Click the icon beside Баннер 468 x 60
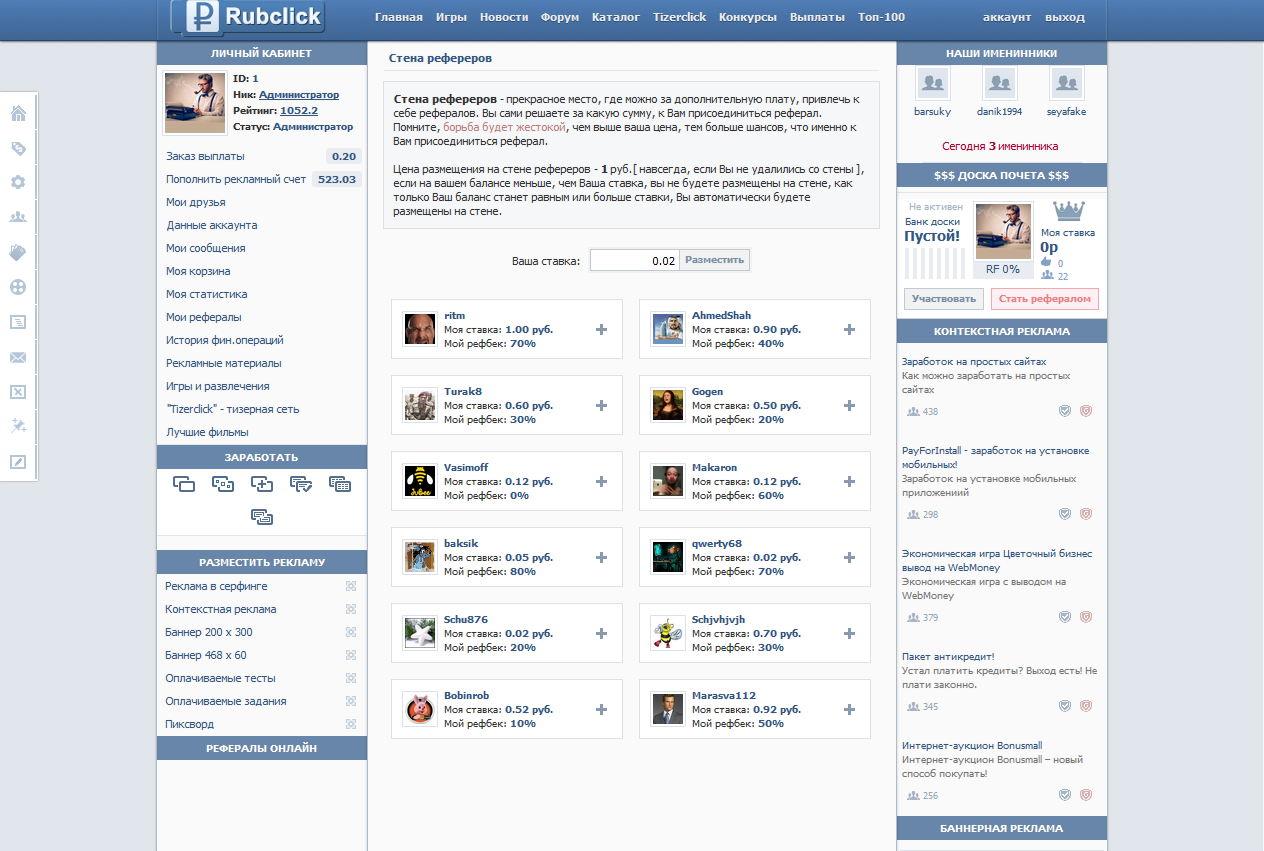The image size is (1264, 851). (351, 655)
